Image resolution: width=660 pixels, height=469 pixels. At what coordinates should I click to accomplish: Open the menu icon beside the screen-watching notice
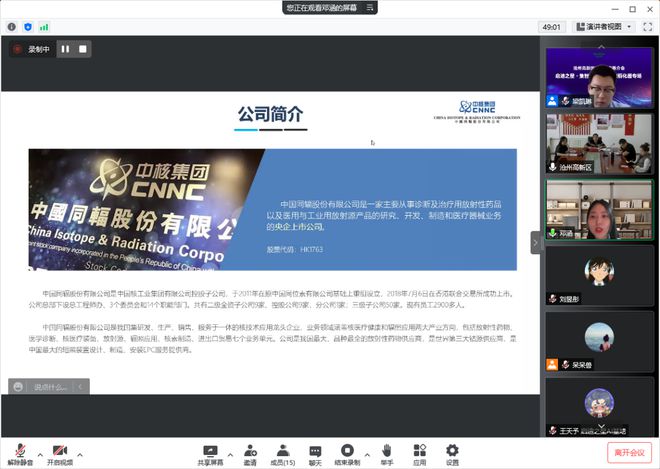pos(370,8)
